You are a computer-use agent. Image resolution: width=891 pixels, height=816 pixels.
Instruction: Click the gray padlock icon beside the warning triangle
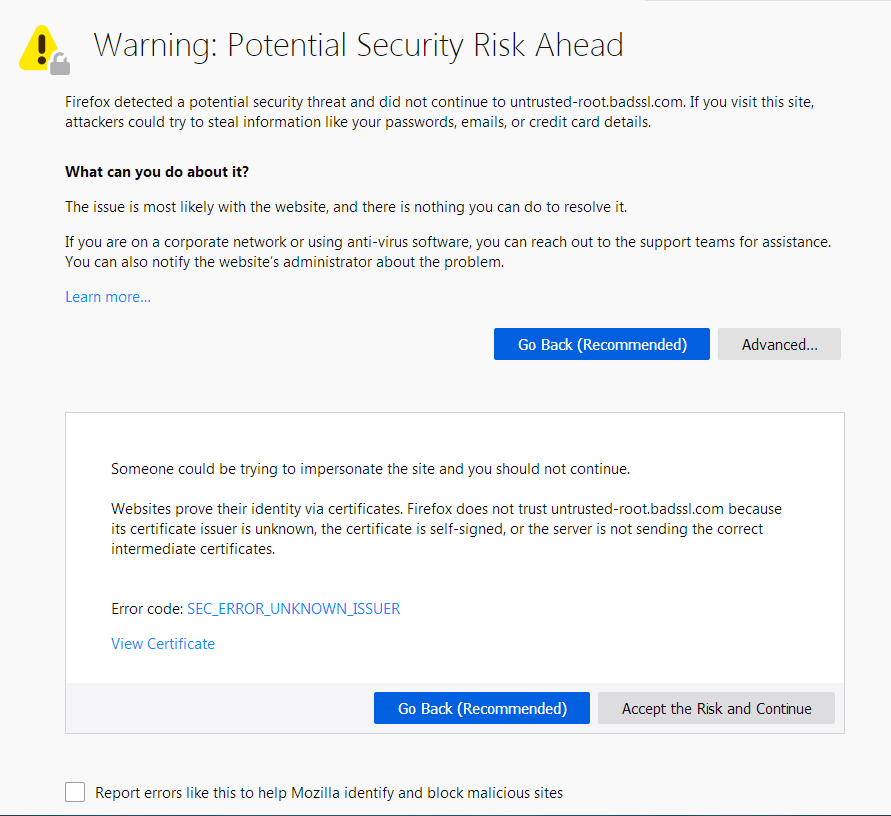pos(60,64)
